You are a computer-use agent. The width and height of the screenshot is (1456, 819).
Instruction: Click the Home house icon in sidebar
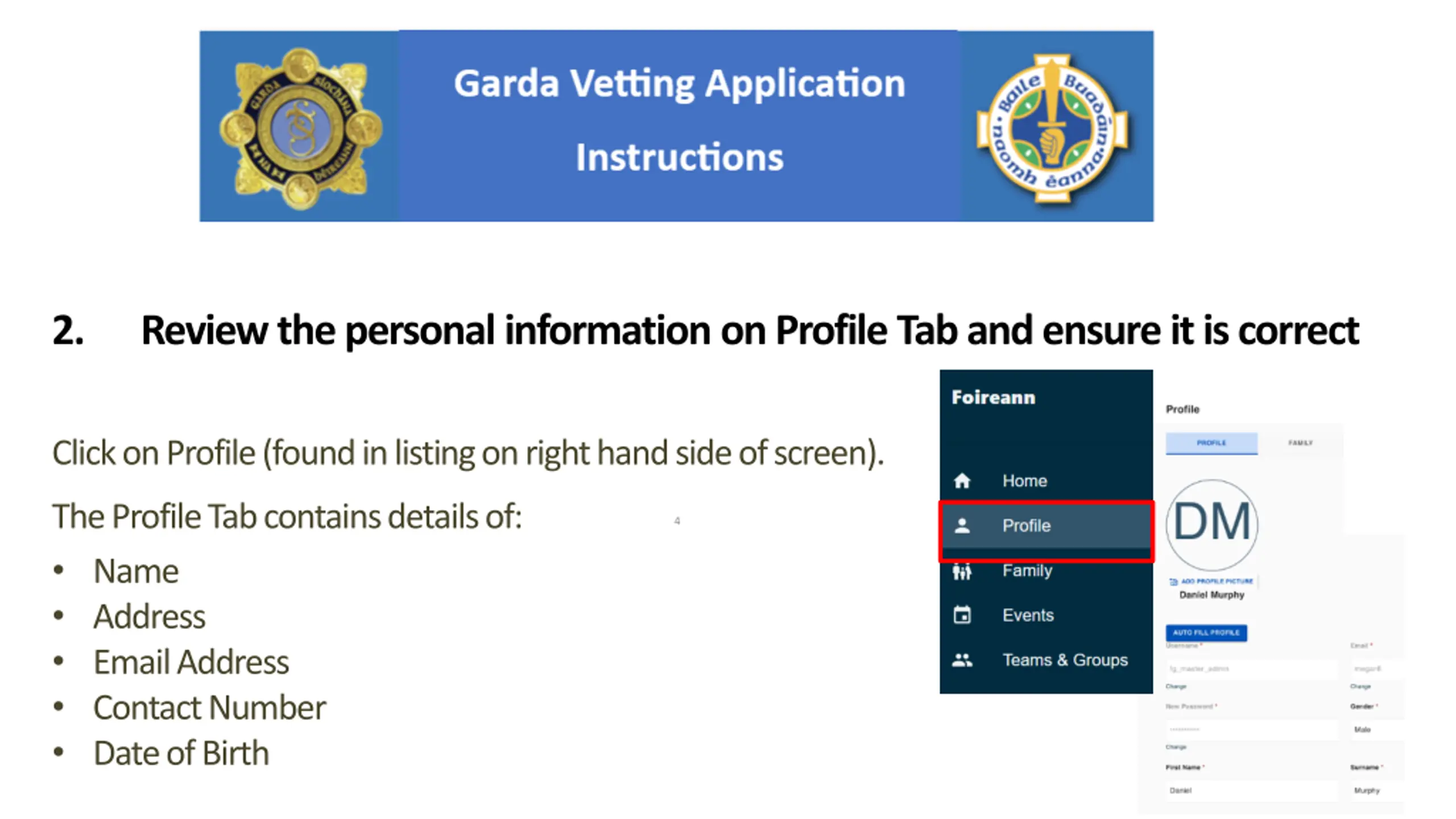click(x=962, y=481)
